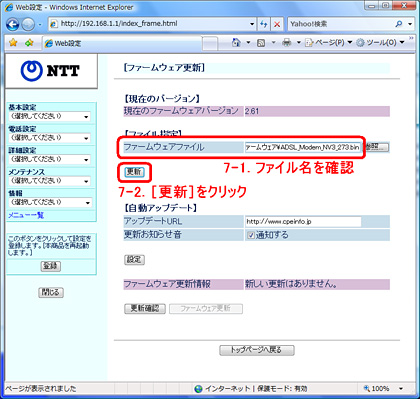Screen dimensions: 420x399
Task: Click the Home icon in toolbar
Action: [236, 43]
